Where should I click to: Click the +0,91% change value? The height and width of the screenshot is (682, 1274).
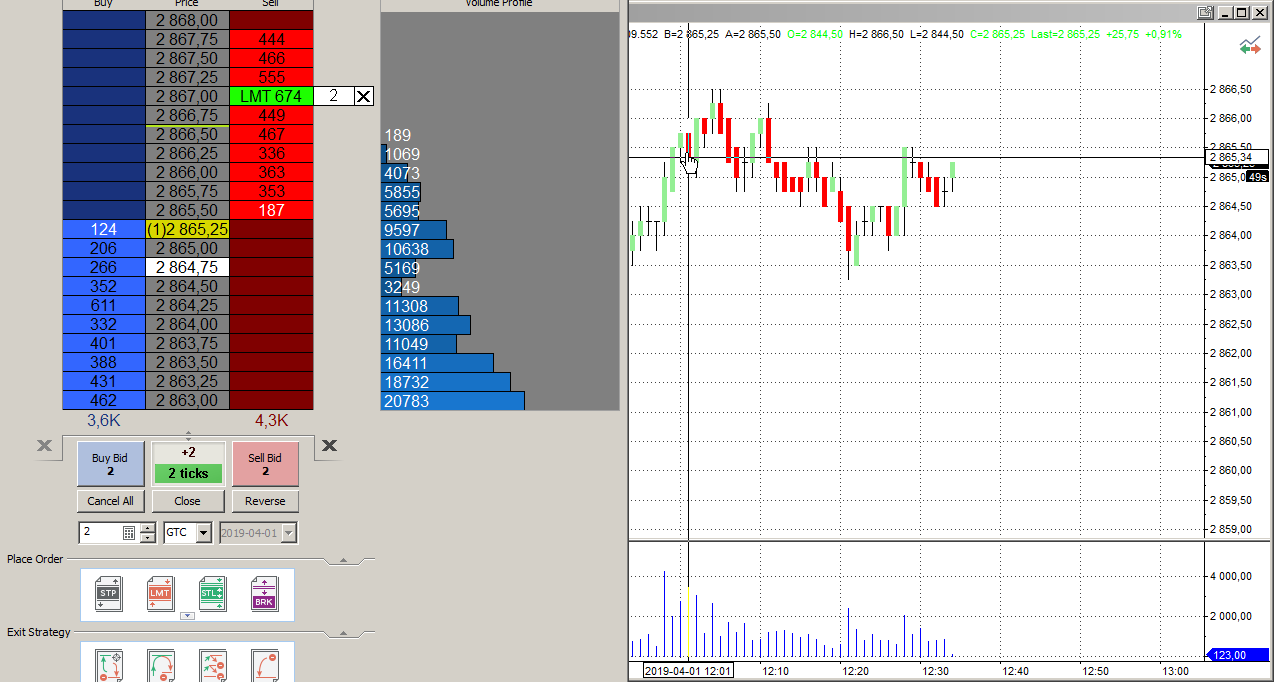pyautogui.click(x=1163, y=34)
